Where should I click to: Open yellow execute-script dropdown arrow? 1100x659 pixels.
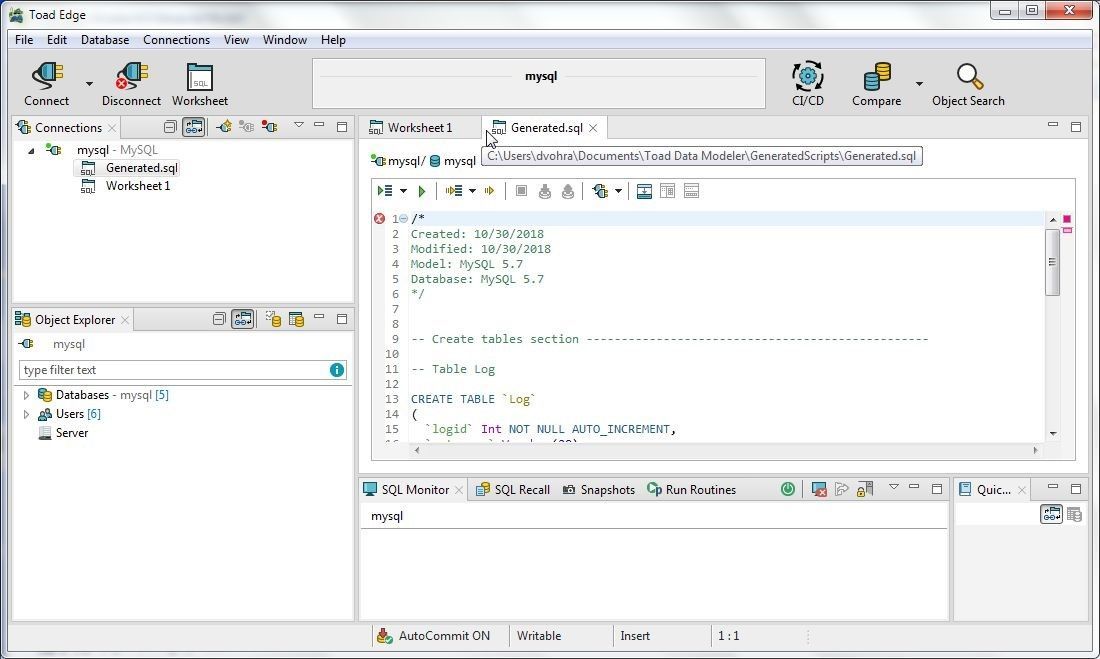point(472,191)
